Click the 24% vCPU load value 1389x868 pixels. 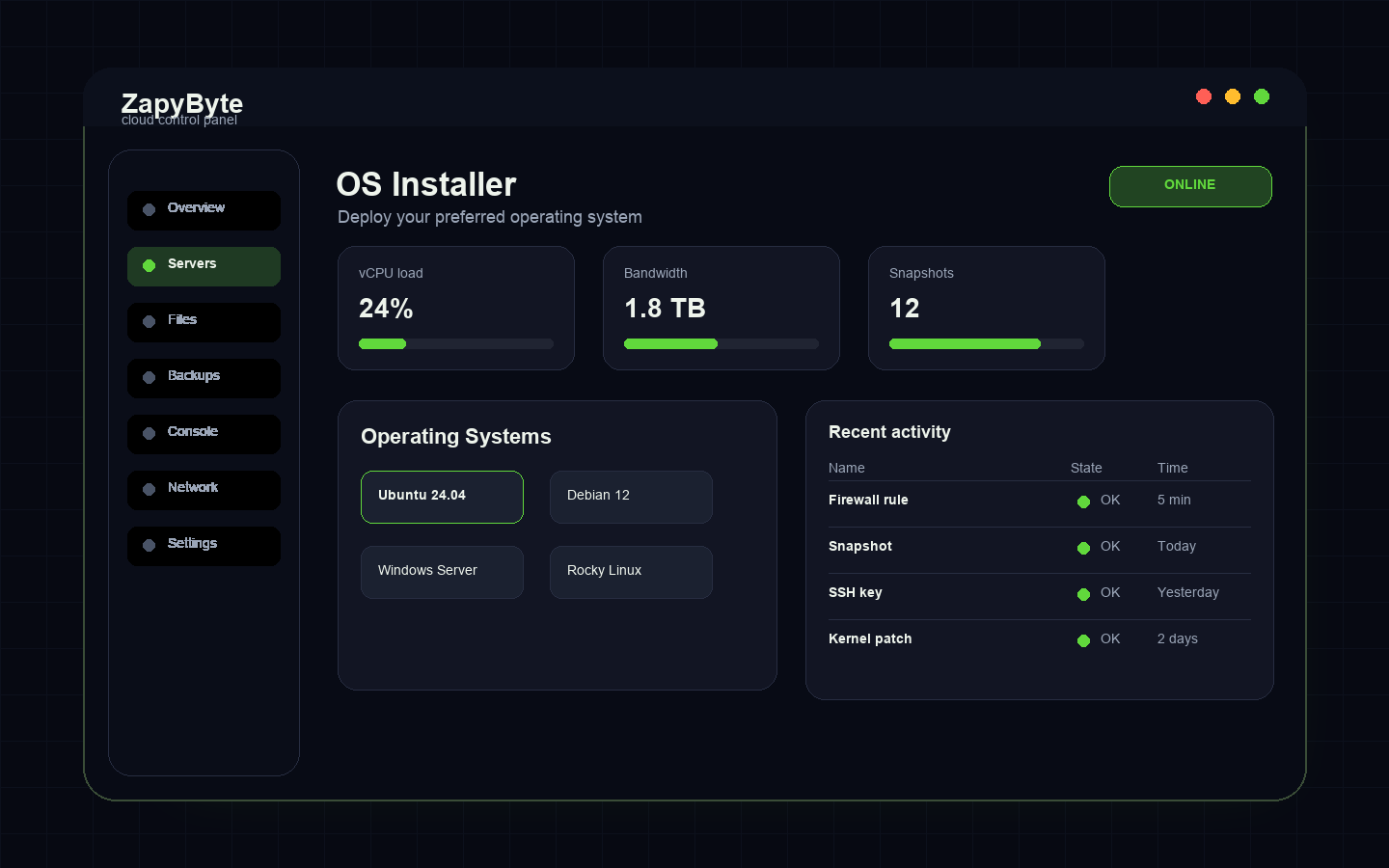pos(386,309)
